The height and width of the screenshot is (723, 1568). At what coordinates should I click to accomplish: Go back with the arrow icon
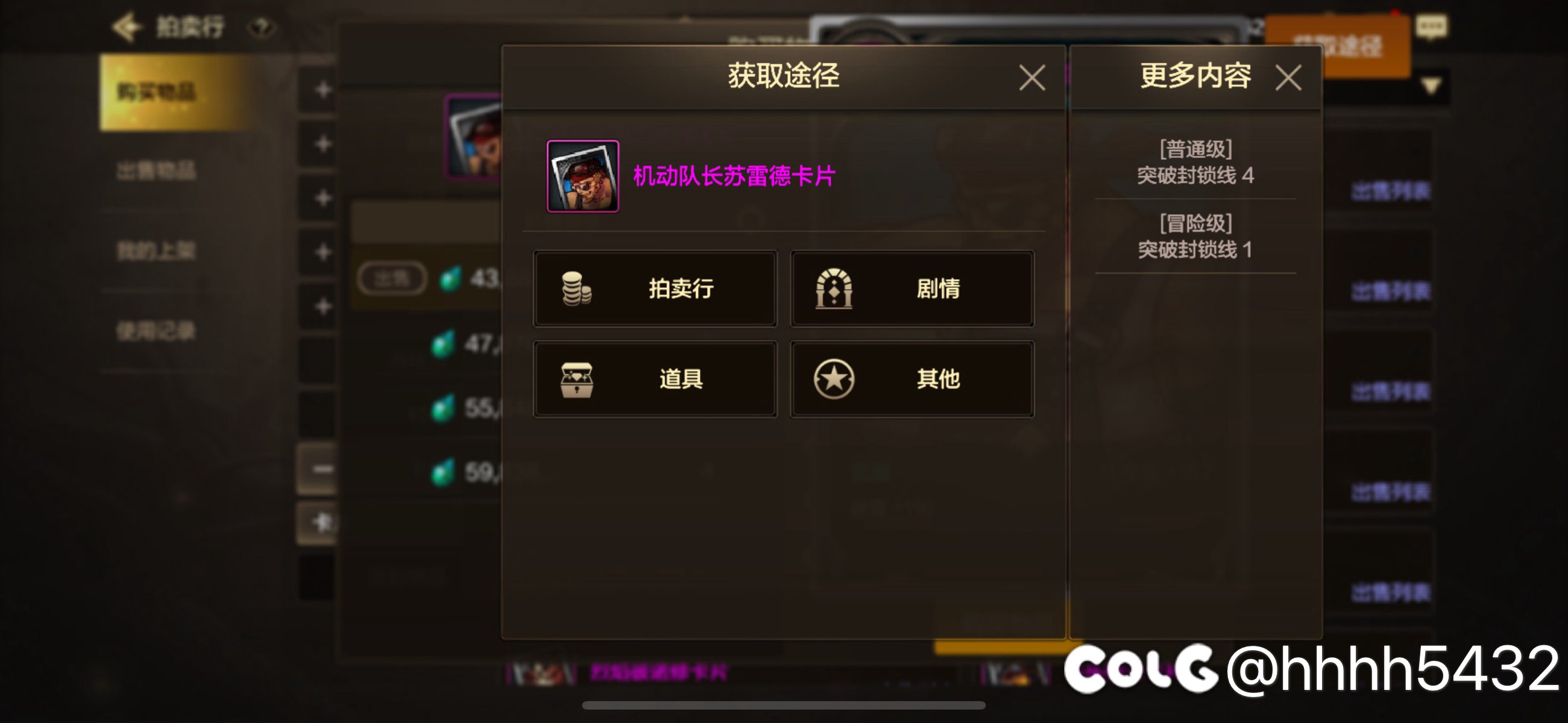(127, 27)
